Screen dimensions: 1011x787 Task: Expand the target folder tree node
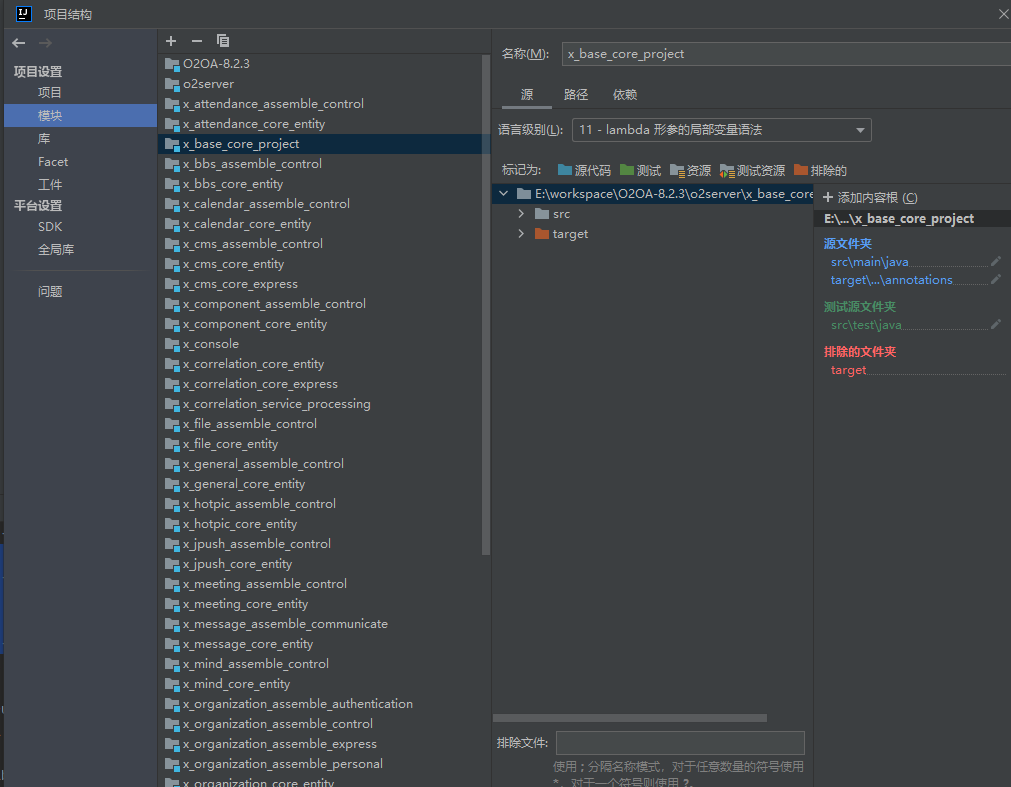pos(521,234)
